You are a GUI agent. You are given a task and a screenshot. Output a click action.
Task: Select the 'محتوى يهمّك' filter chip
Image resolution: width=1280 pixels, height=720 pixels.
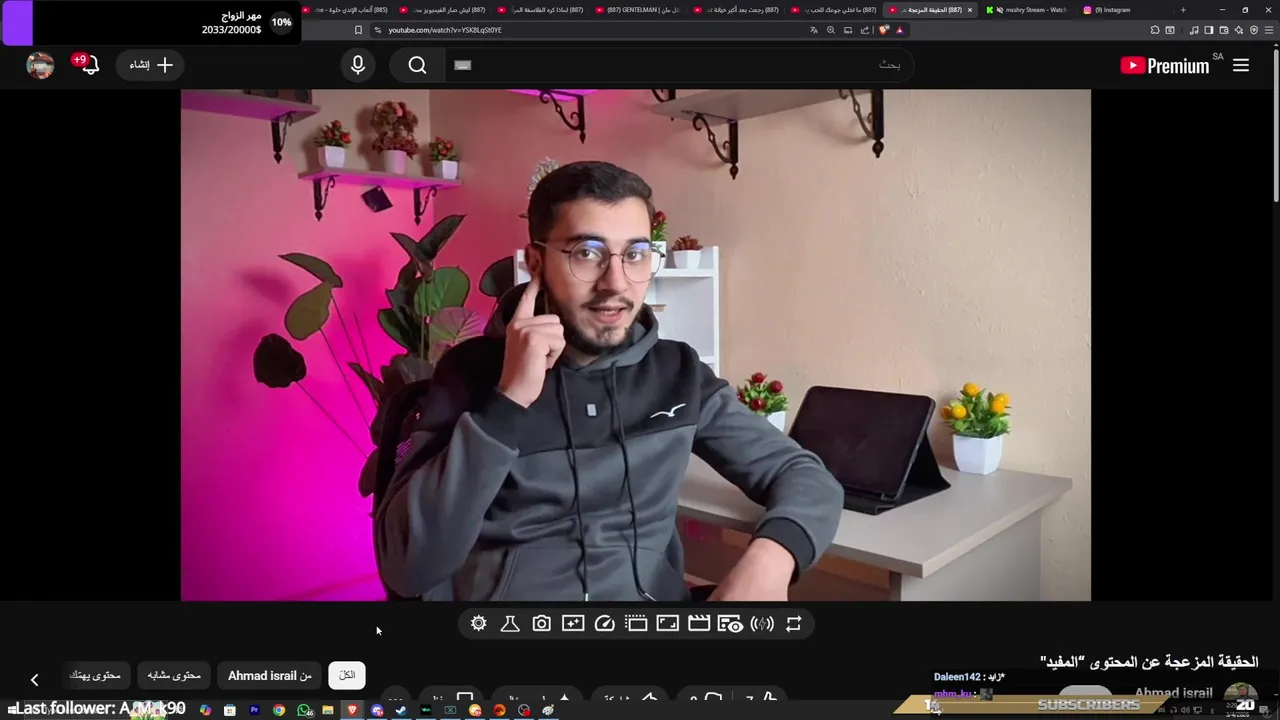tap(95, 676)
